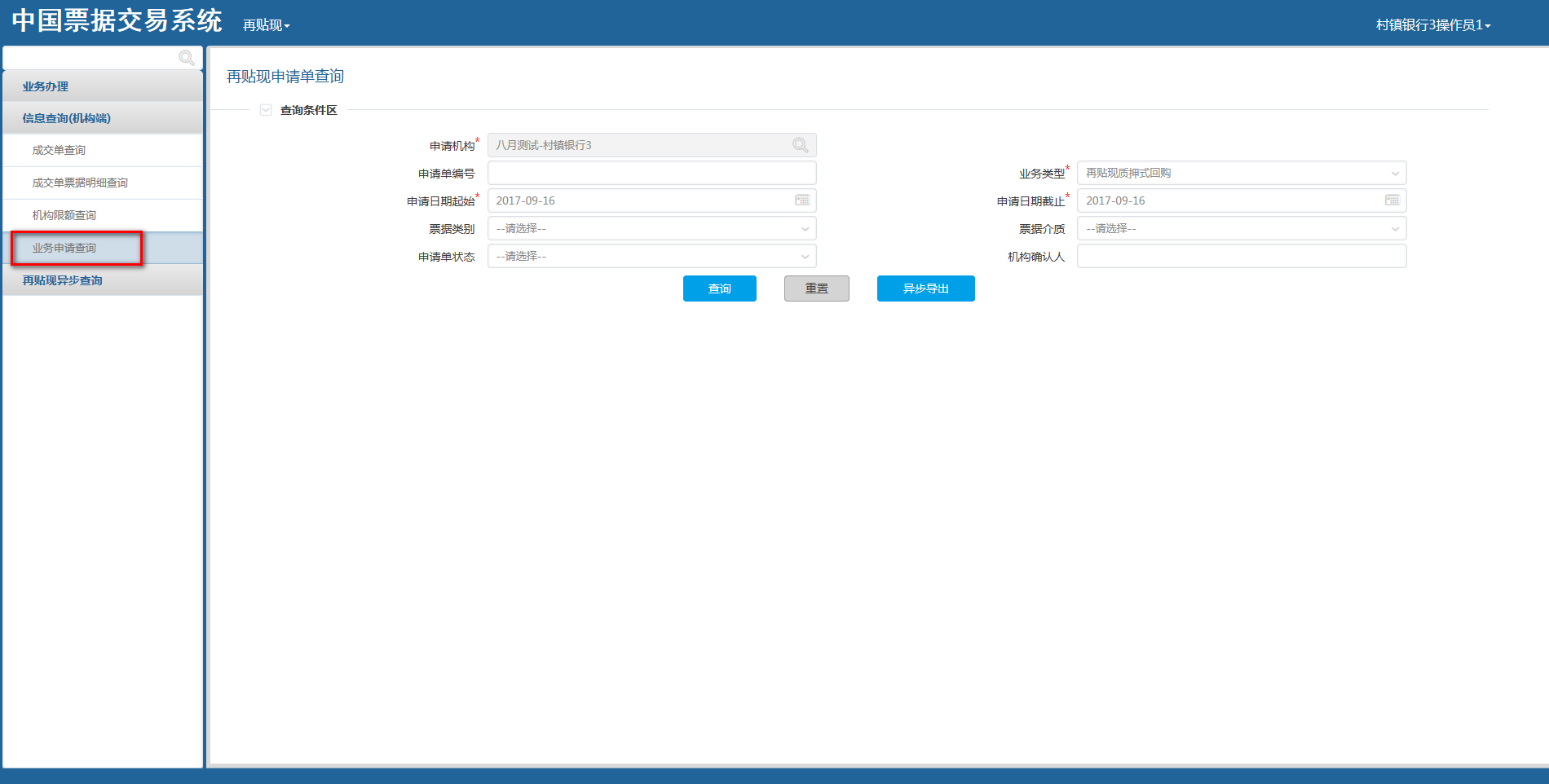Expand the 再贴现异步查询 sidebar section
Image resolution: width=1549 pixels, height=784 pixels.
point(63,280)
